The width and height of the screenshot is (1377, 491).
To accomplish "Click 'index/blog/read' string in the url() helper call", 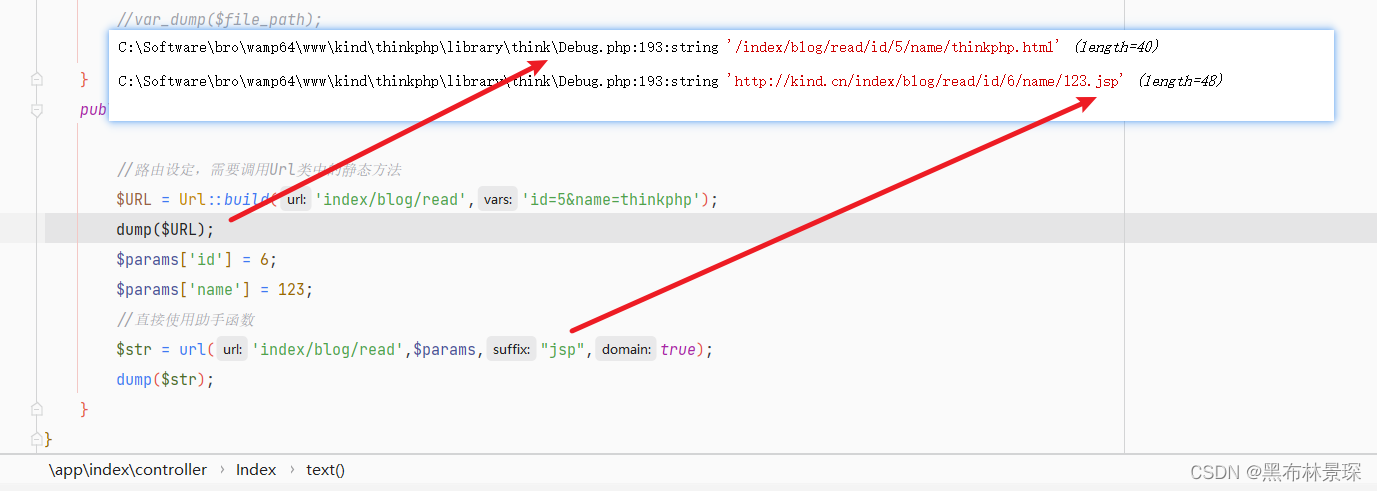I will click(326, 349).
